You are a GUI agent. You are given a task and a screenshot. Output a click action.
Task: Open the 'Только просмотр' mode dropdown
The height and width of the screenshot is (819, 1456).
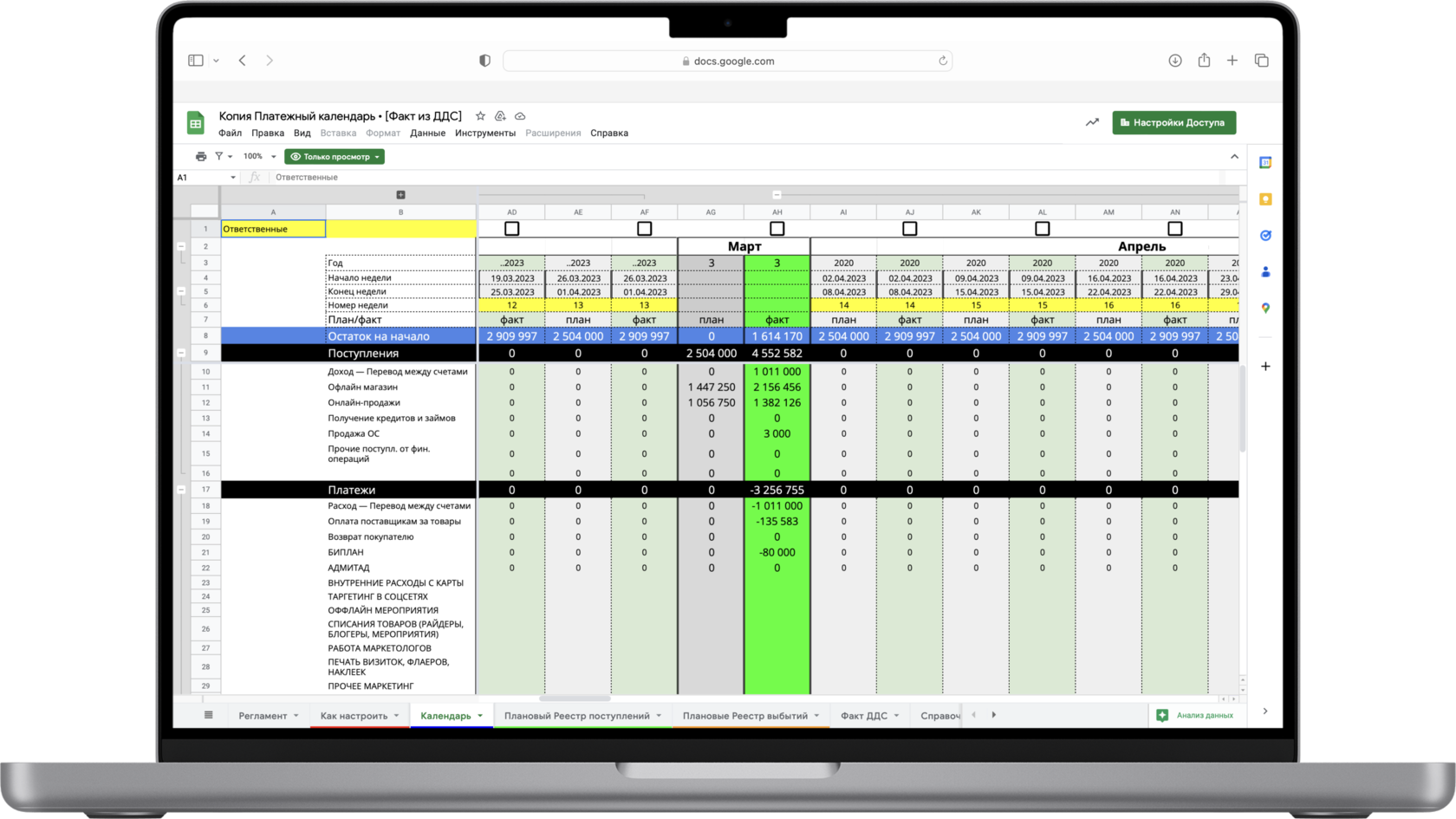click(335, 157)
